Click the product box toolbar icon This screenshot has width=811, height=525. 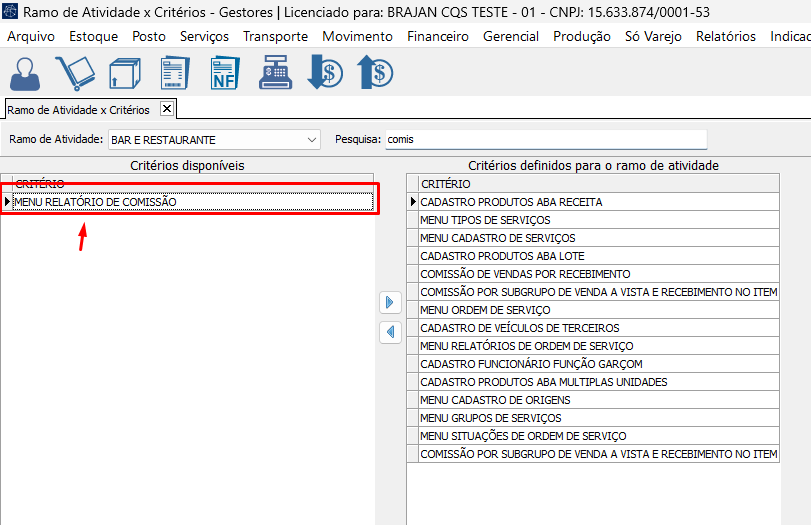124,73
